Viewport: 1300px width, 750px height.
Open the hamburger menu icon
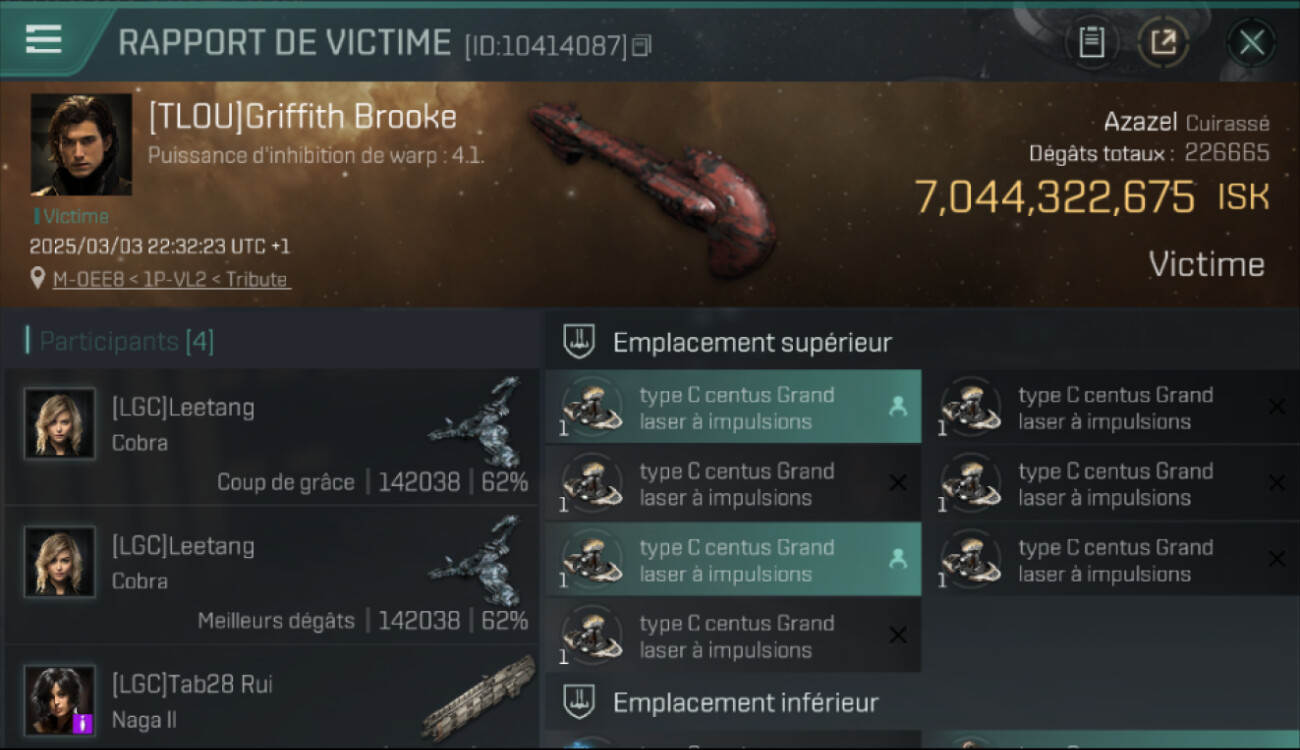click(43, 40)
